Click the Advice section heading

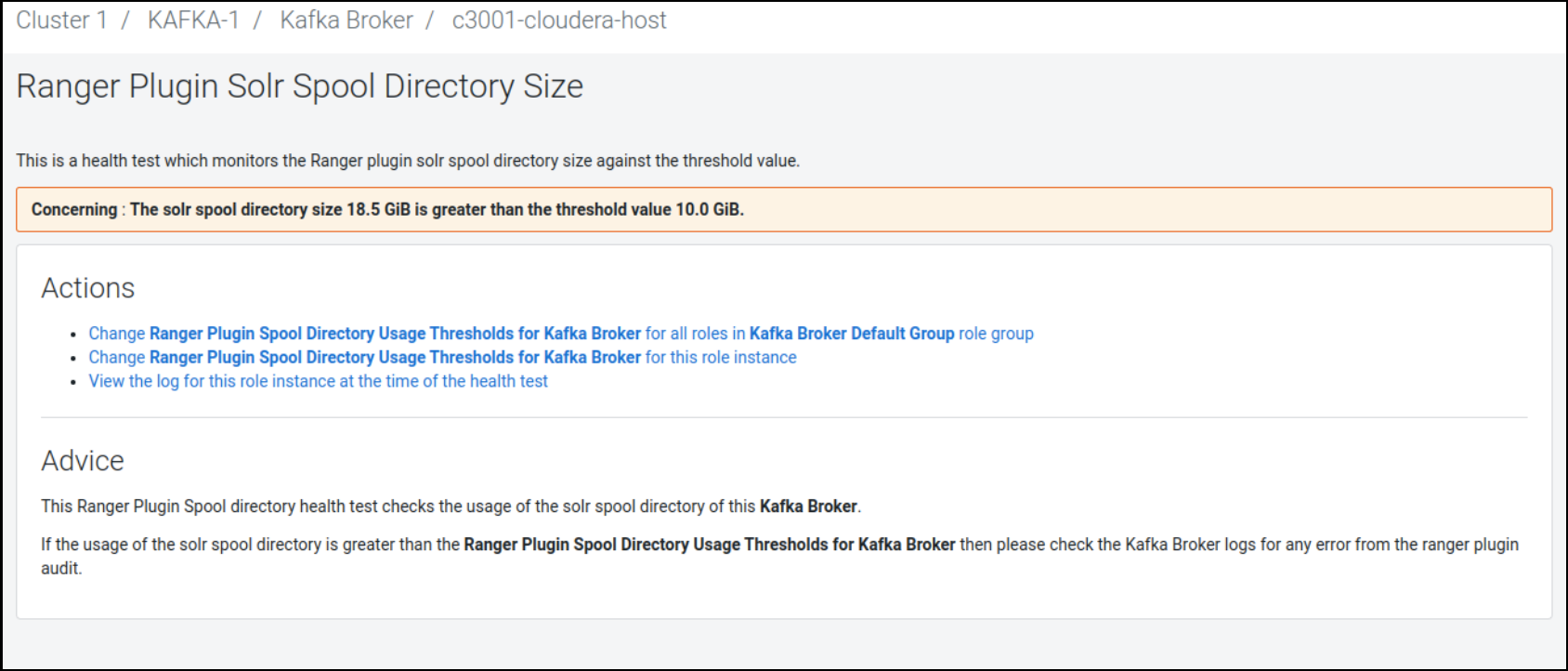(82, 461)
